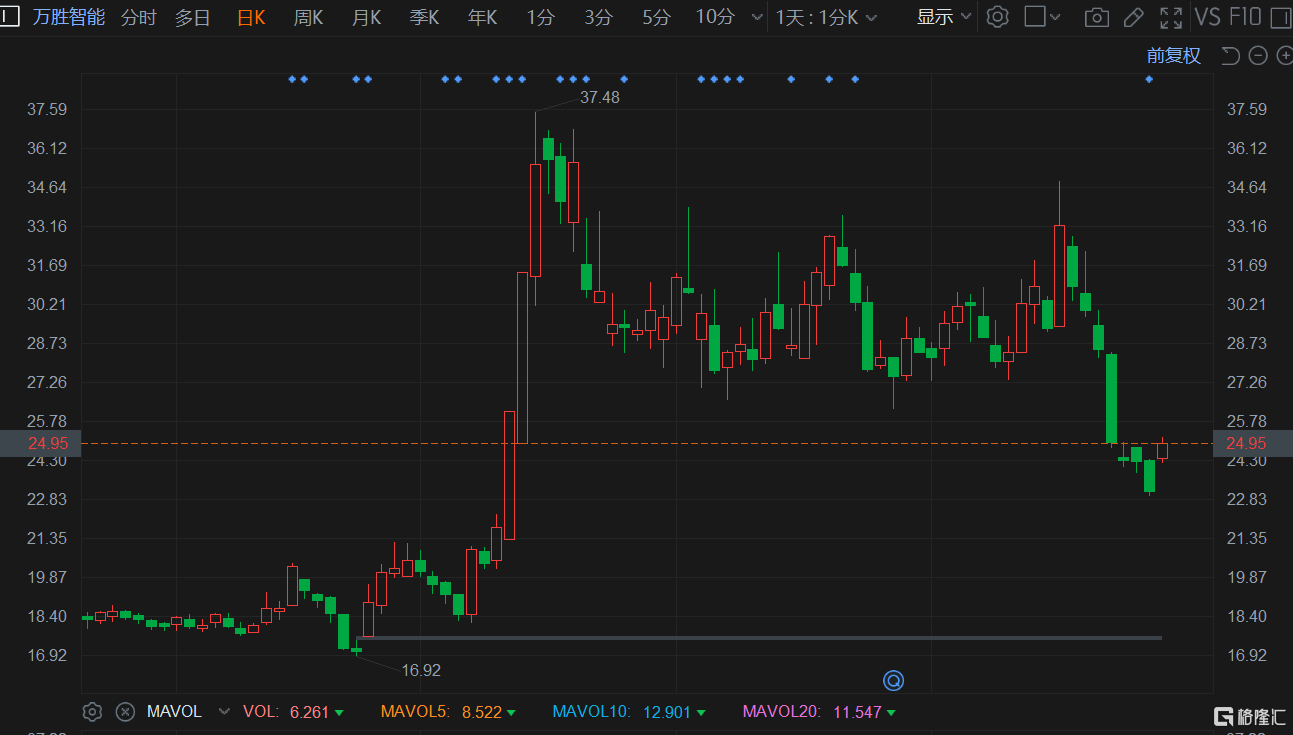Select the 季K quarterly tab
Viewport: 1293px width, 735px height.
[424, 17]
